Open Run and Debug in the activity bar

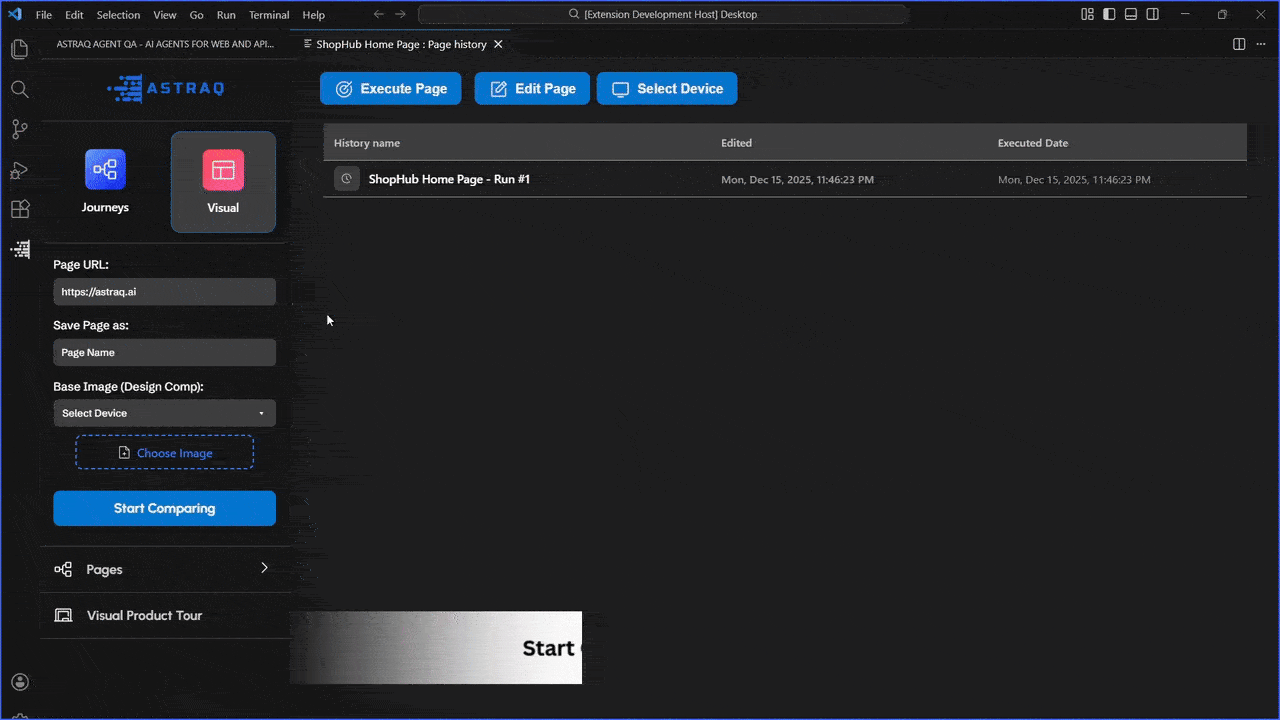(x=20, y=170)
